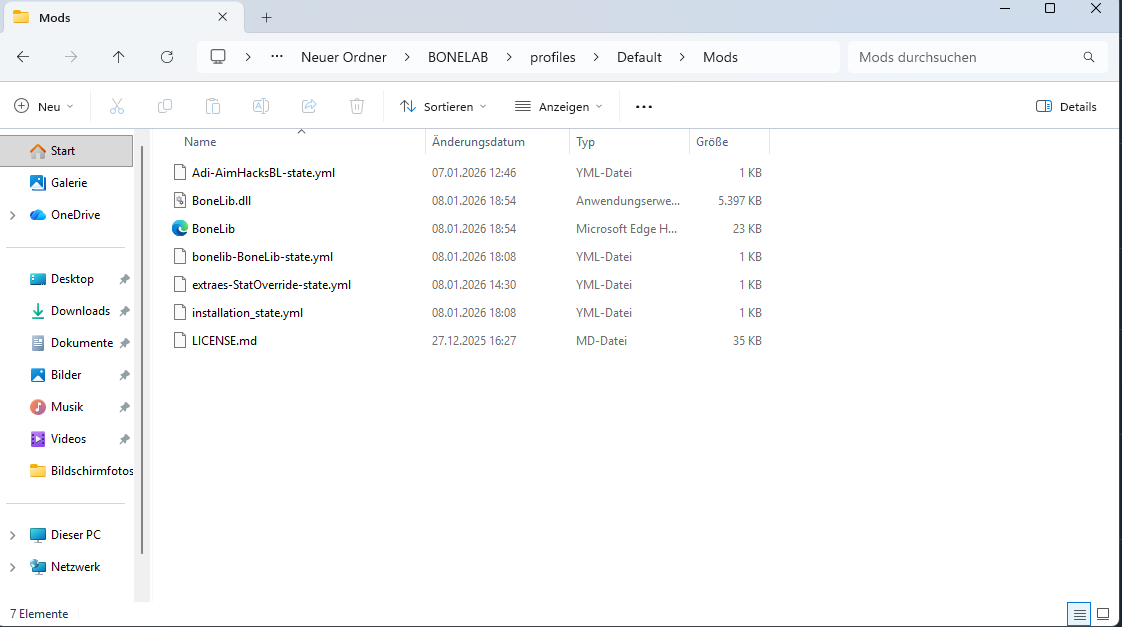Click the Paste clipboard icon
This screenshot has width=1122, height=627.
point(213,107)
